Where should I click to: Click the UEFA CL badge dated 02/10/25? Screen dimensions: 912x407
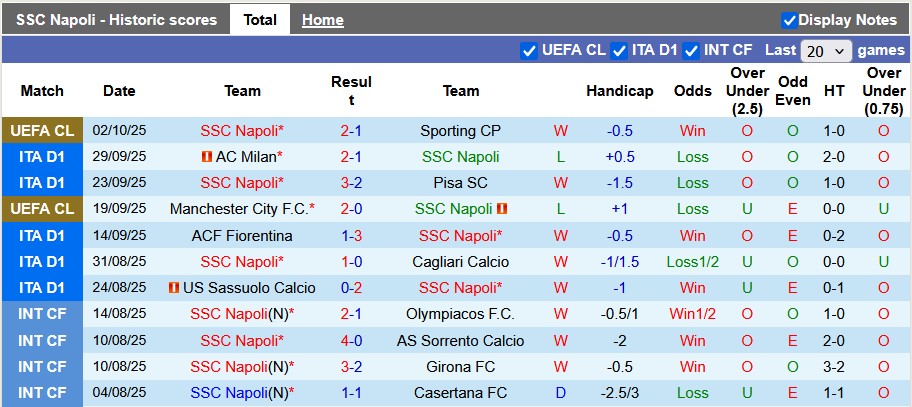click(42, 131)
